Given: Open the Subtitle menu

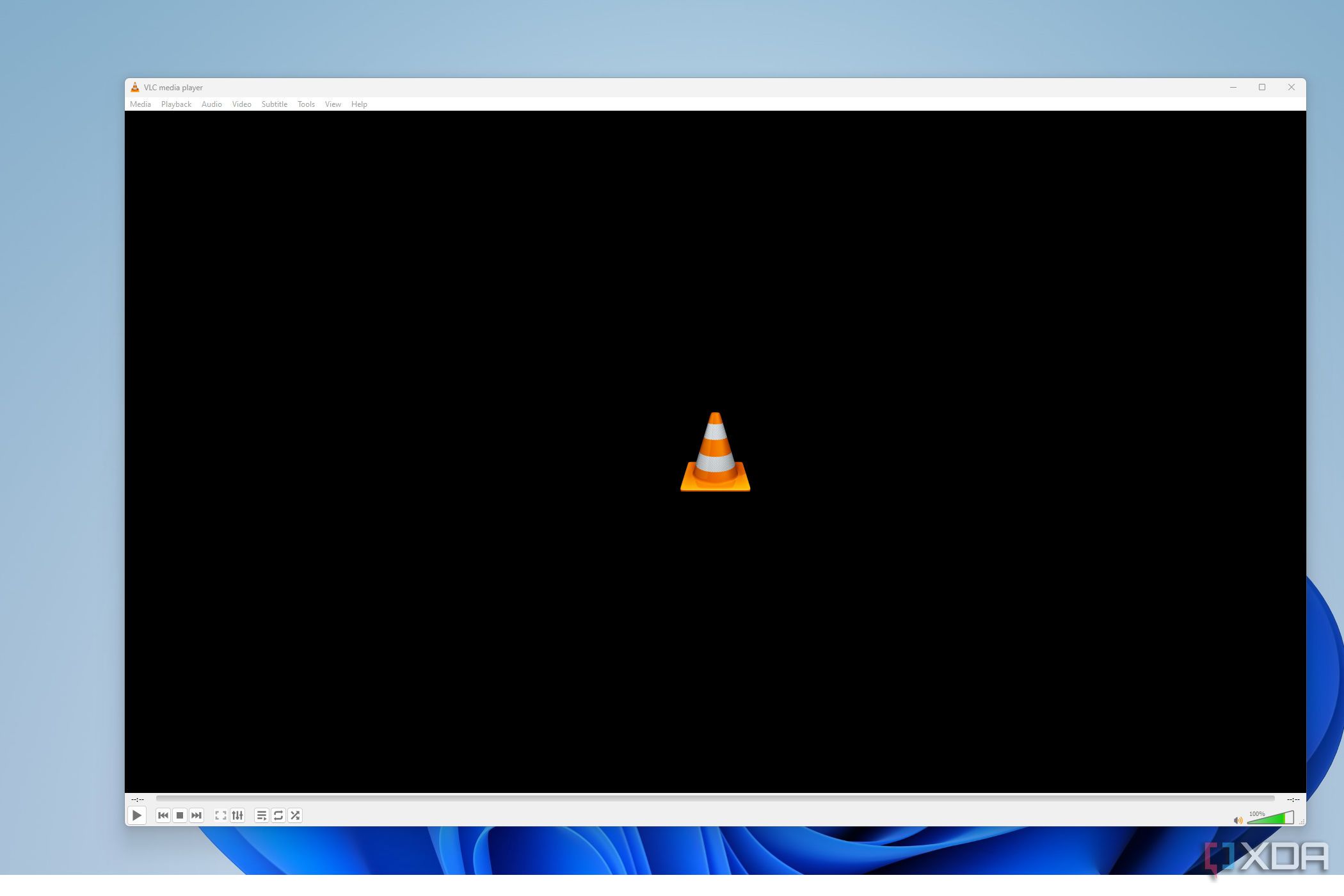Looking at the screenshot, I should (x=274, y=104).
